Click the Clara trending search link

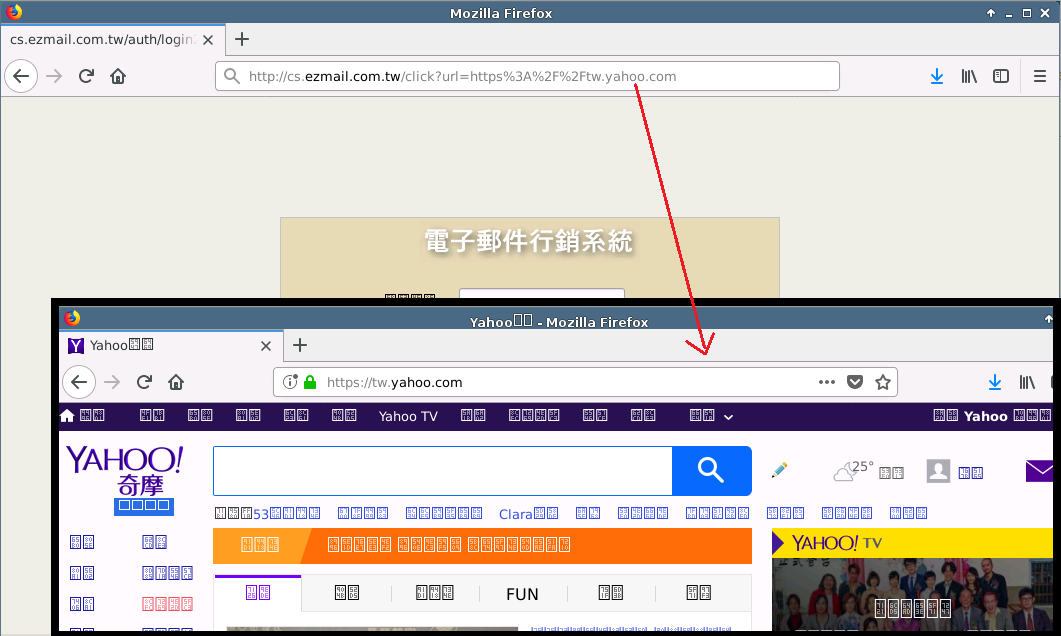tap(528, 514)
